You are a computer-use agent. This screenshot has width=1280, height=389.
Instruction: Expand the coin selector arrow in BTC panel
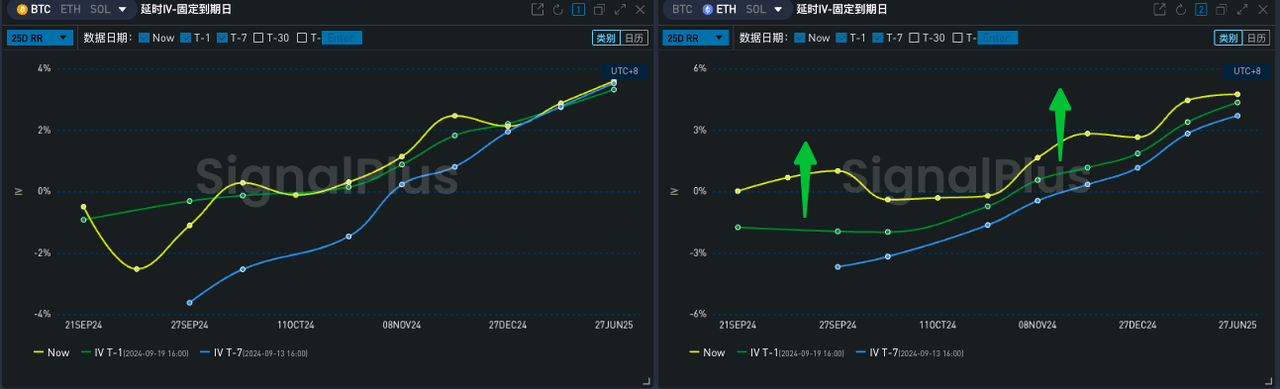[122, 9]
